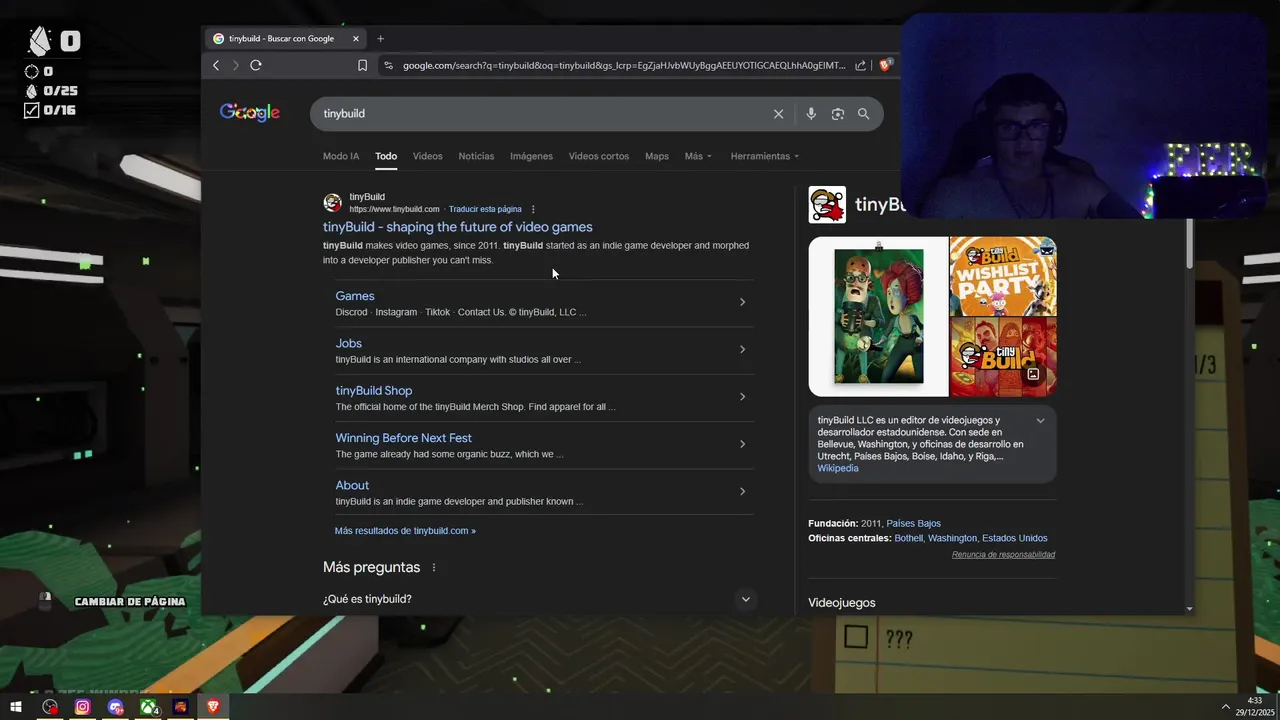The height and width of the screenshot is (720, 1280).
Task: Click the tinyBuild favicon in first result
Action: [x=332, y=203]
